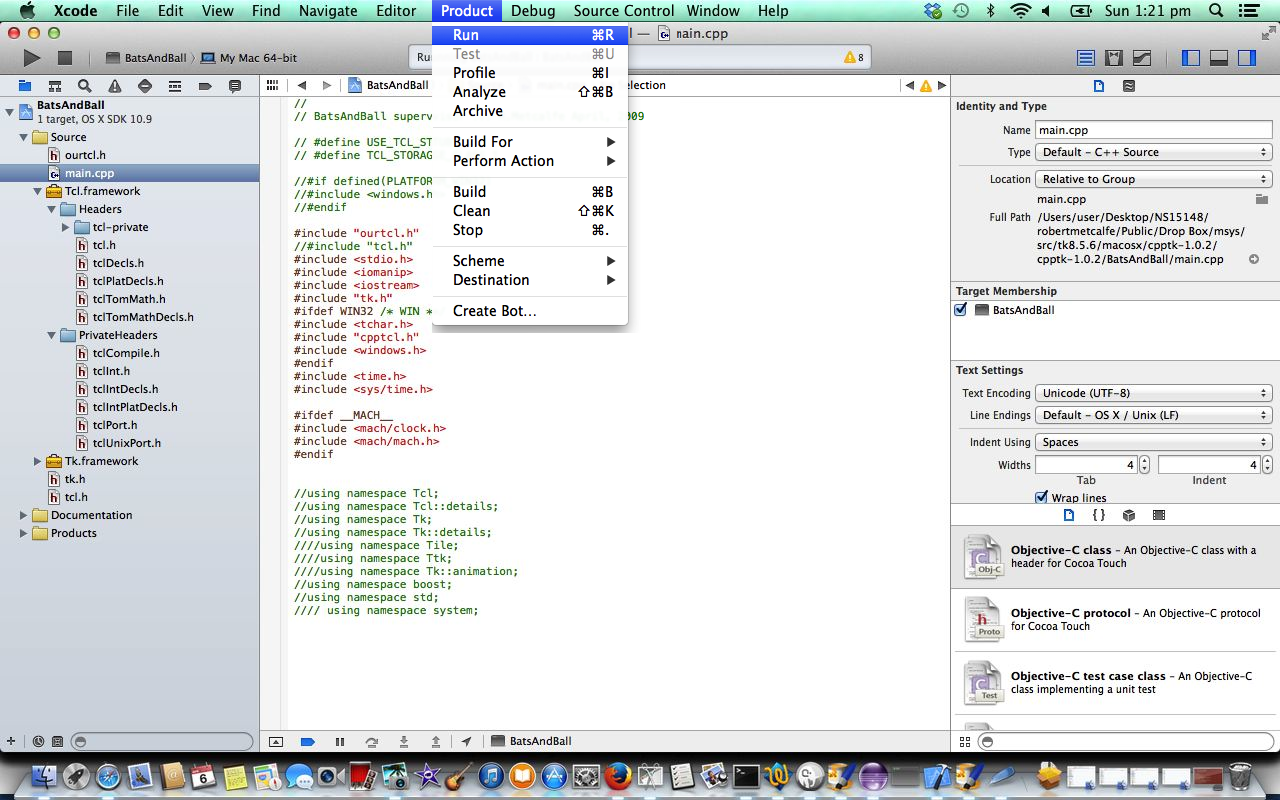Toggle the Utilities pane visibility button
The image size is (1280, 800).
tap(1247, 58)
